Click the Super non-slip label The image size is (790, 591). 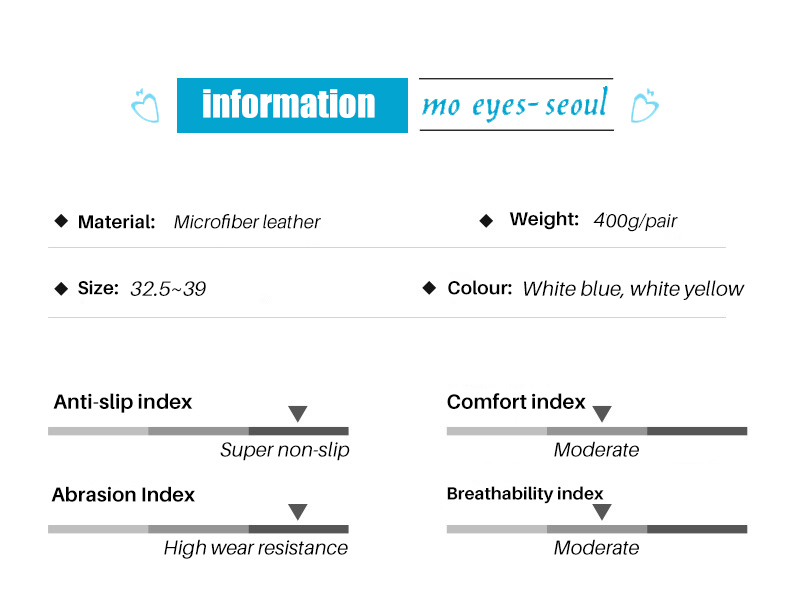click(285, 450)
